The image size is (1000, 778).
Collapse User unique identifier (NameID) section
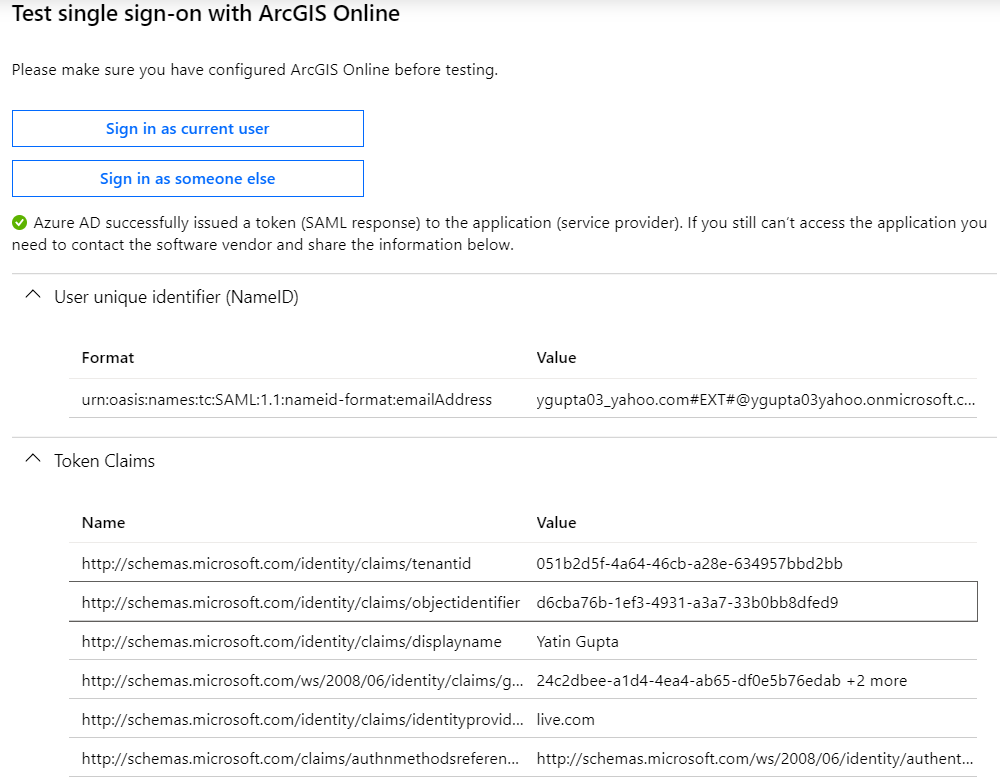click(33, 295)
